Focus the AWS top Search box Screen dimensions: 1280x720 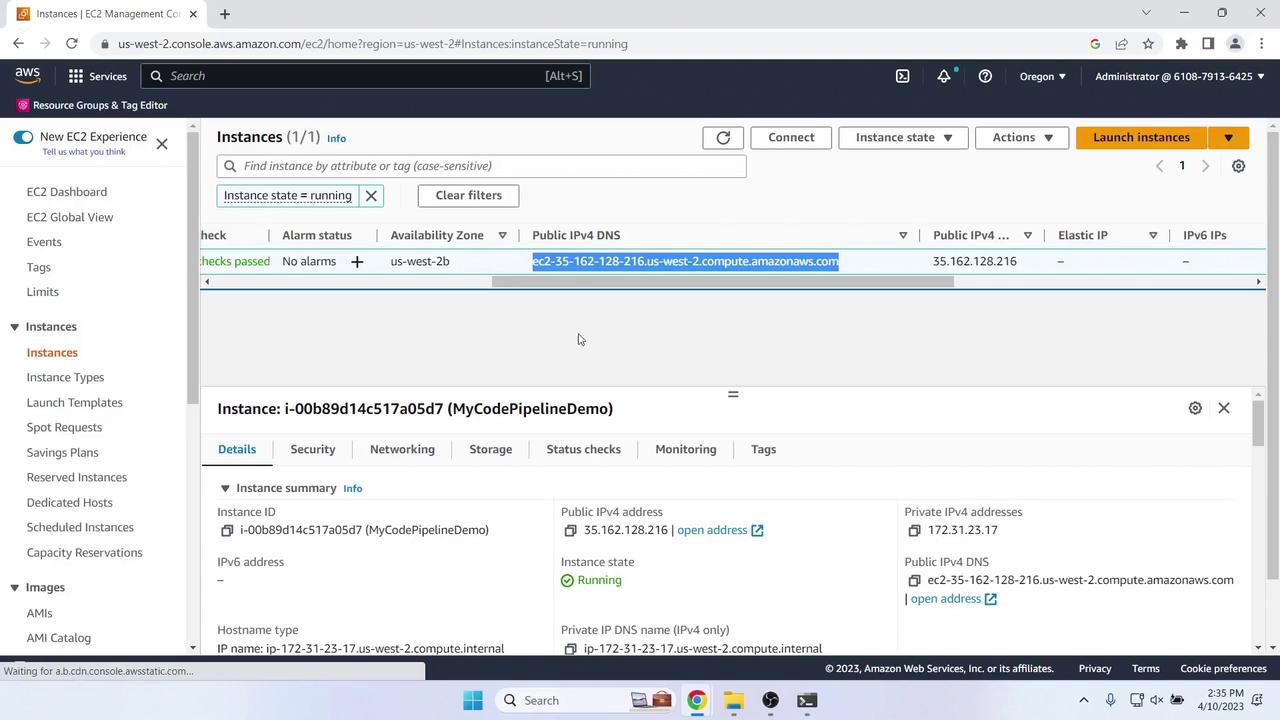[365, 76]
